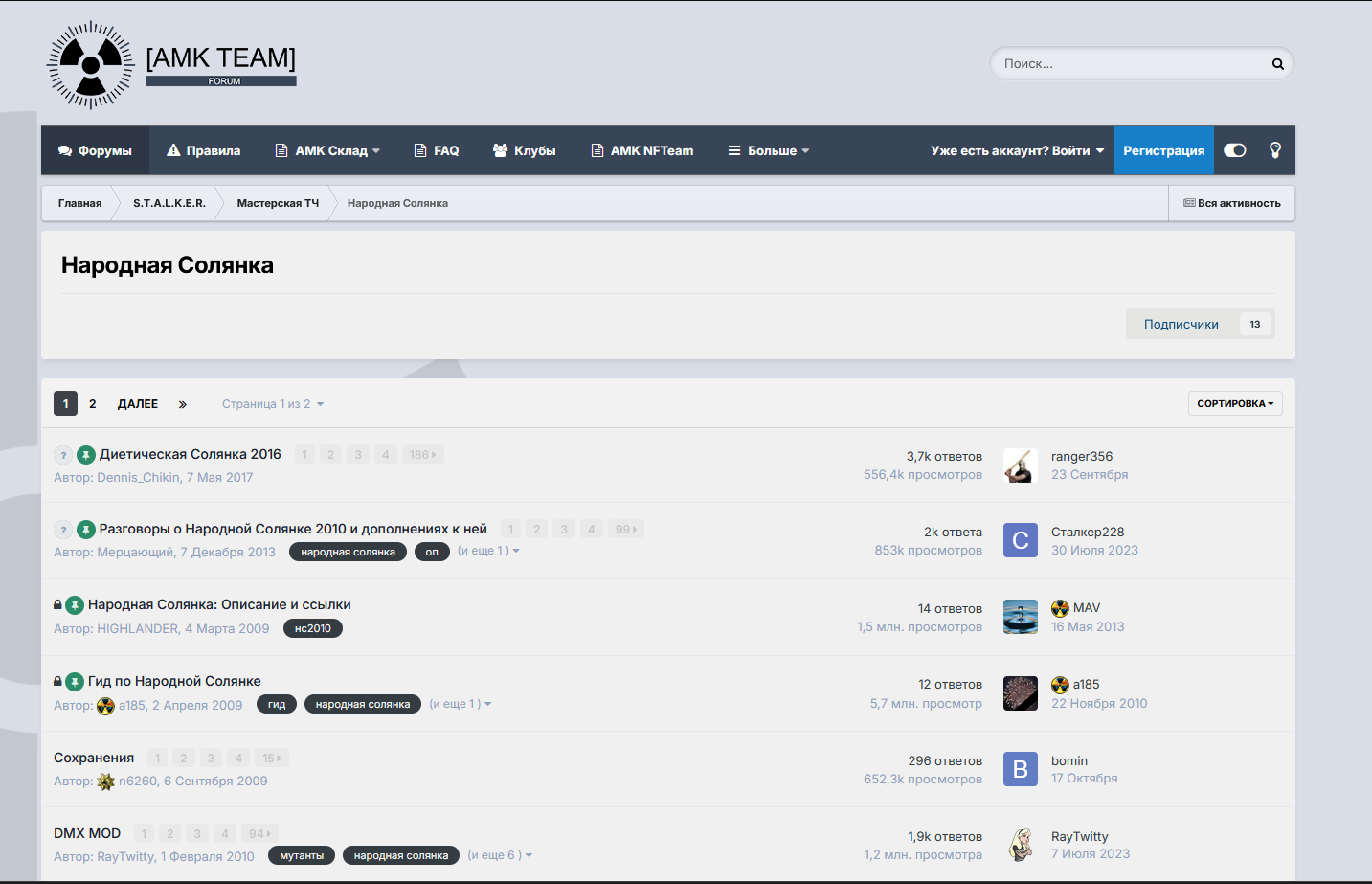
Task: Click the last page double-arrow icon
Action: tap(182, 404)
